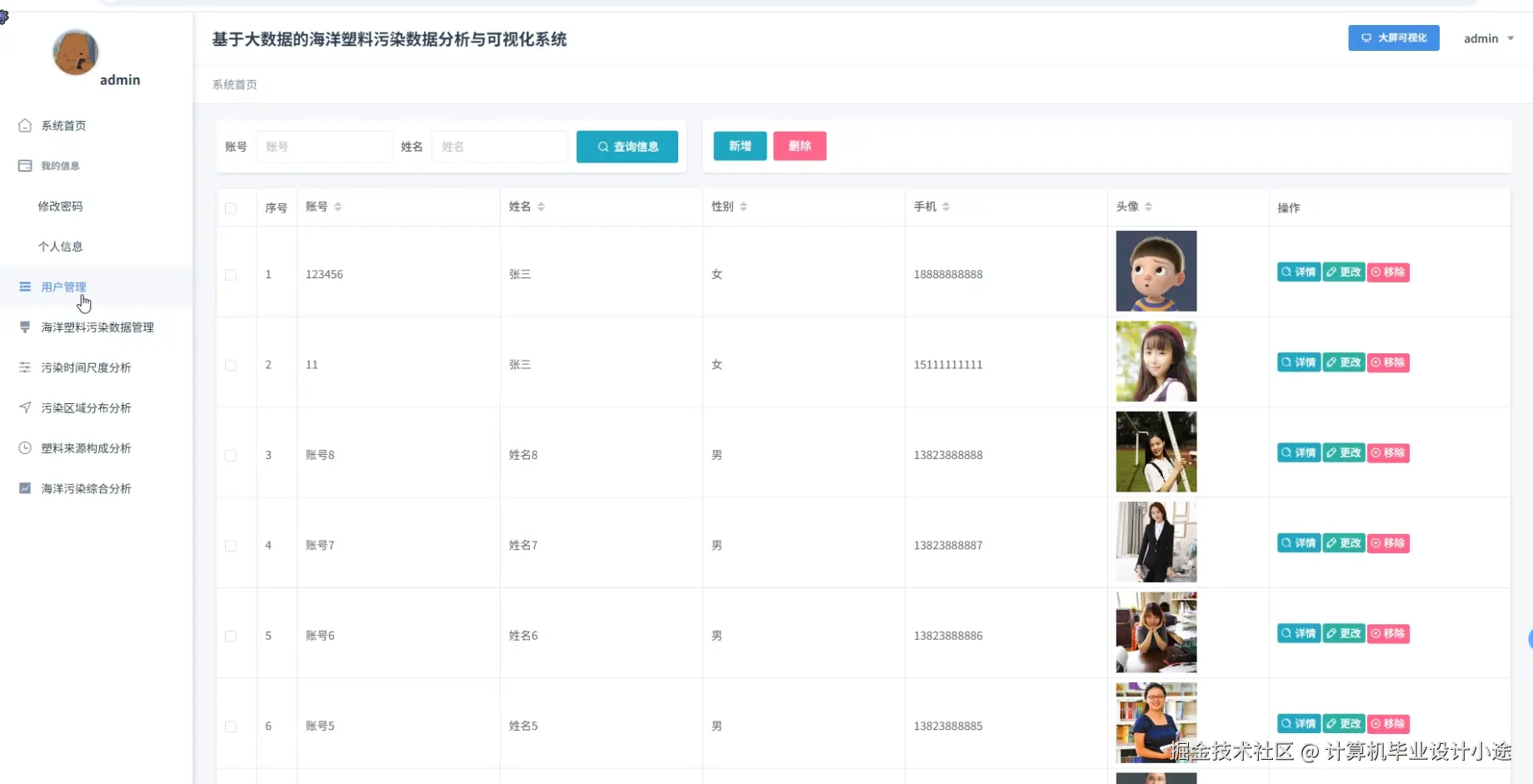The width and height of the screenshot is (1533, 784).
Task: Click 移除 for row 账号8
Action: [x=1389, y=453]
